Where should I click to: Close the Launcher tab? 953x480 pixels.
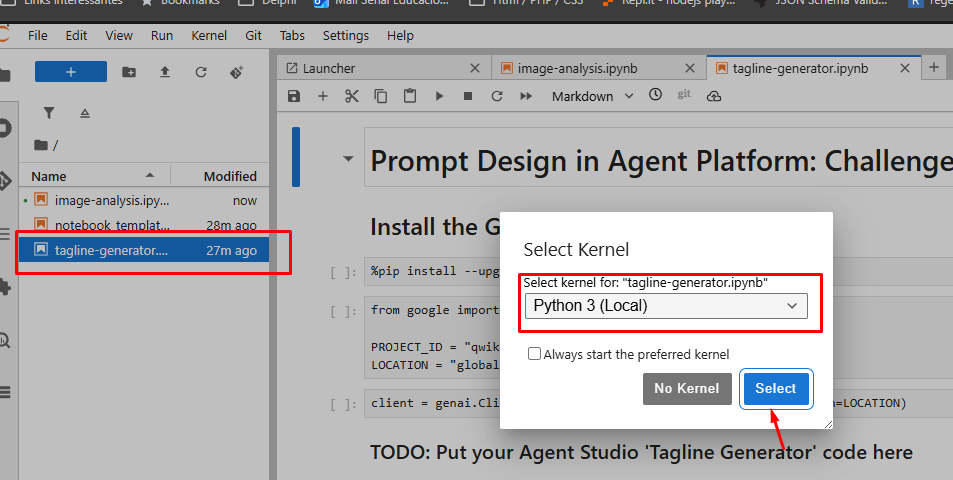point(475,68)
